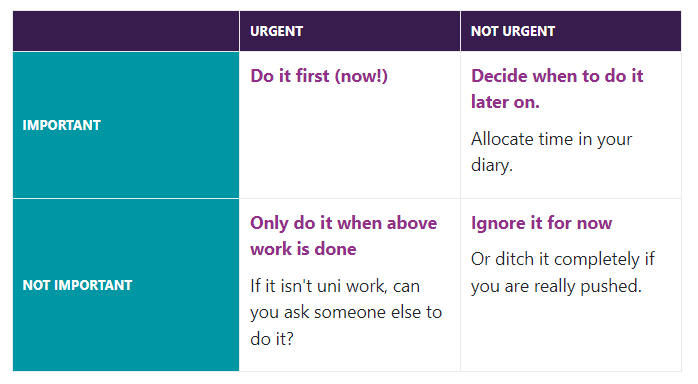
Task: Click the 'If it isn't uni work' paragraph
Action: (x=346, y=312)
